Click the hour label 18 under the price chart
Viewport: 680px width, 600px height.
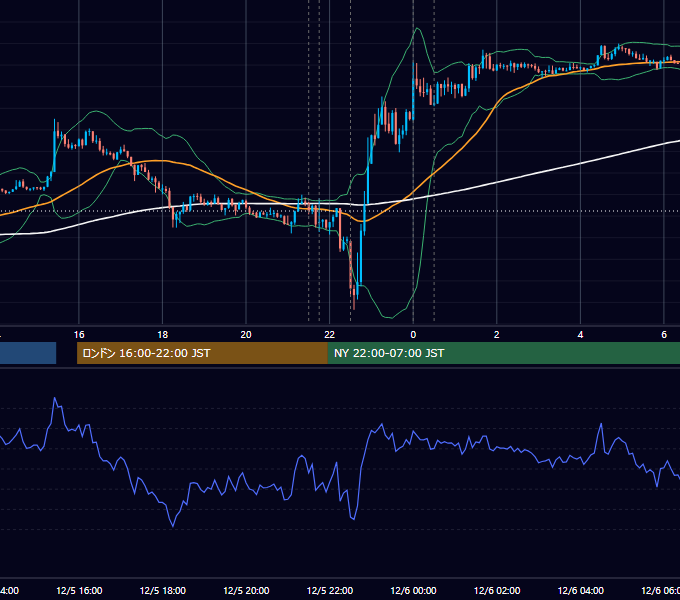click(163, 335)
